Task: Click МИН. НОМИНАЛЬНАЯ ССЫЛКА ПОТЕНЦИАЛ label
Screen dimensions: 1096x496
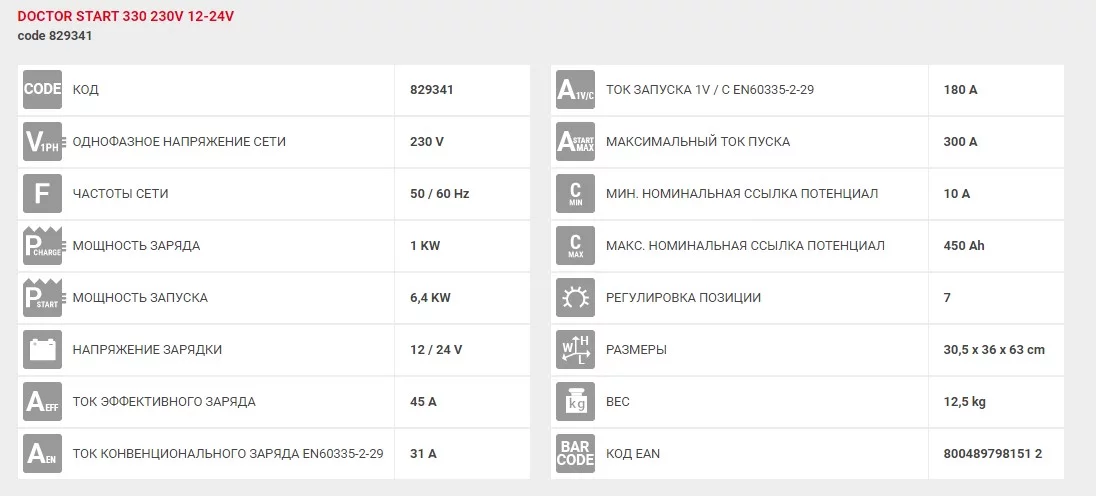Action: (742, 194)
